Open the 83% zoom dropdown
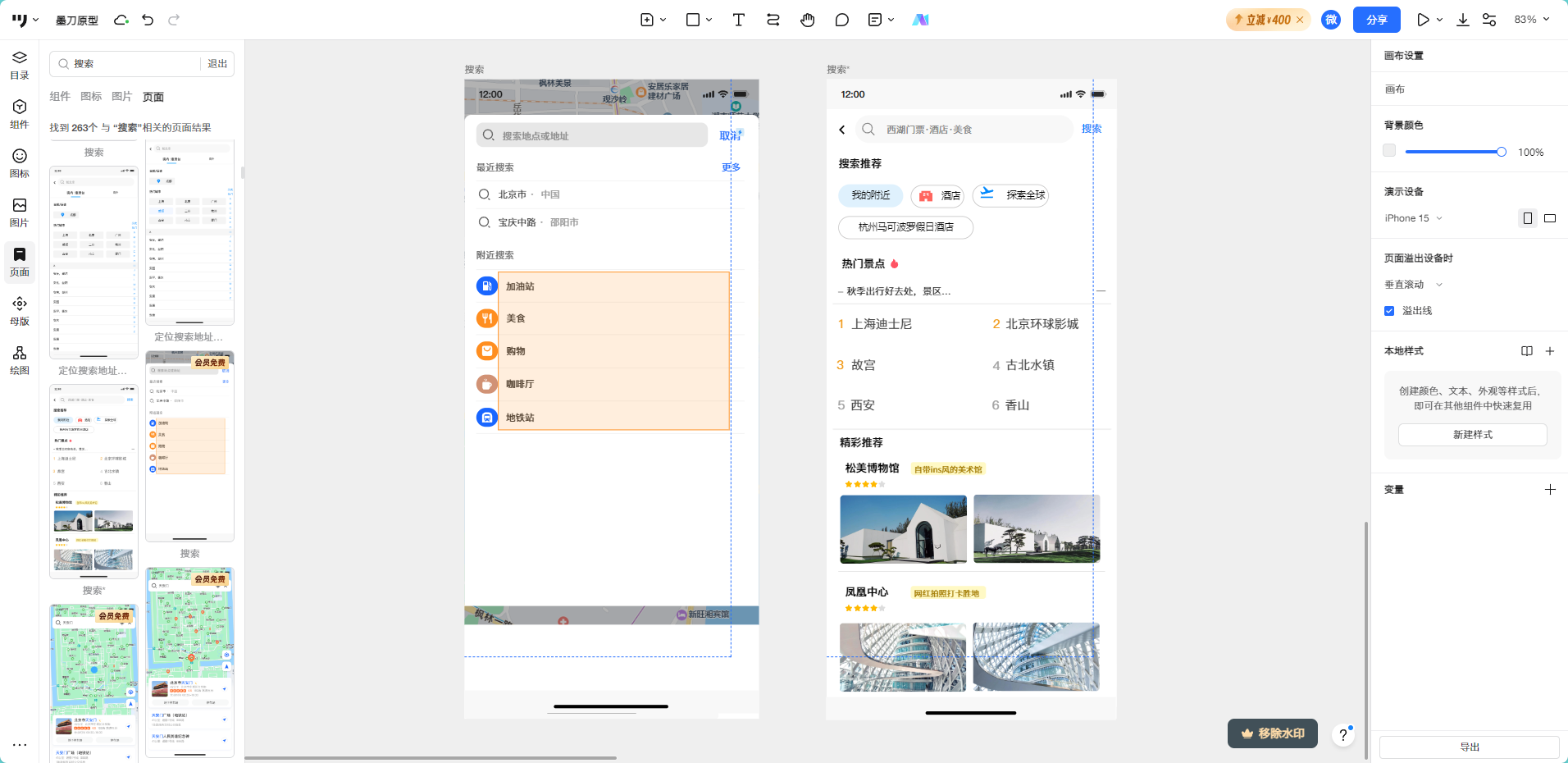This screenshot has height=763, width=1568. click(1532, 20)
